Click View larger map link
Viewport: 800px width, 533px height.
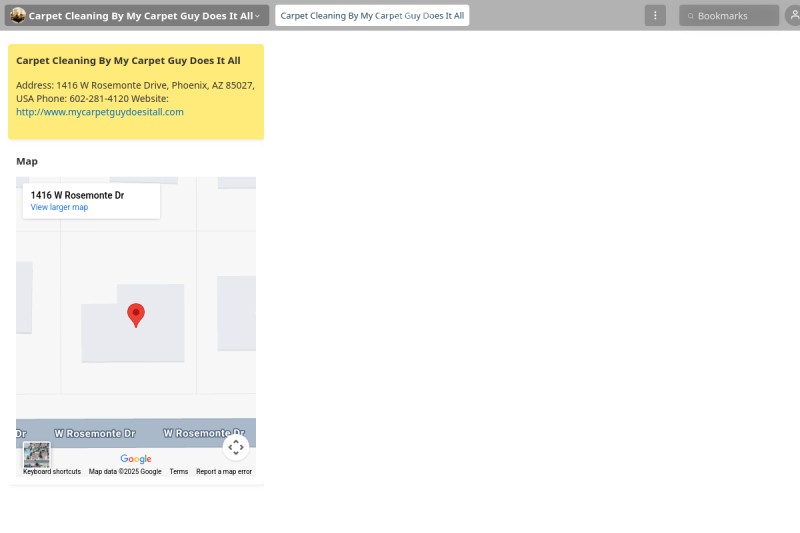(59, 207)
